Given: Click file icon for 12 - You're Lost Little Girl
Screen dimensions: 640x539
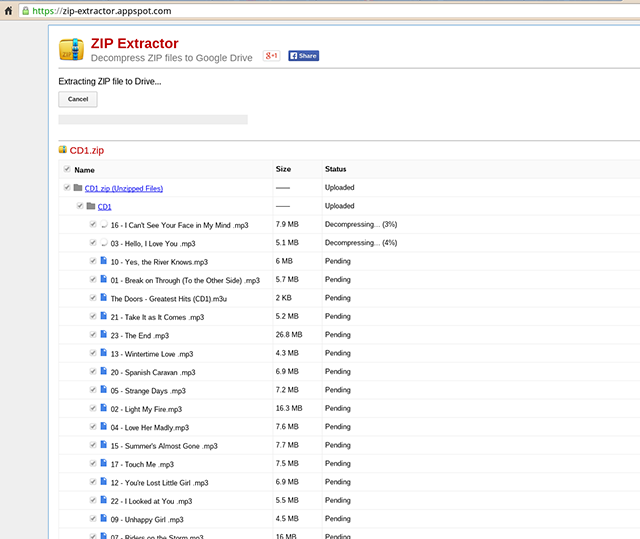Looking at the screenshot, I should pyautogui.click(x=104, y=481).
